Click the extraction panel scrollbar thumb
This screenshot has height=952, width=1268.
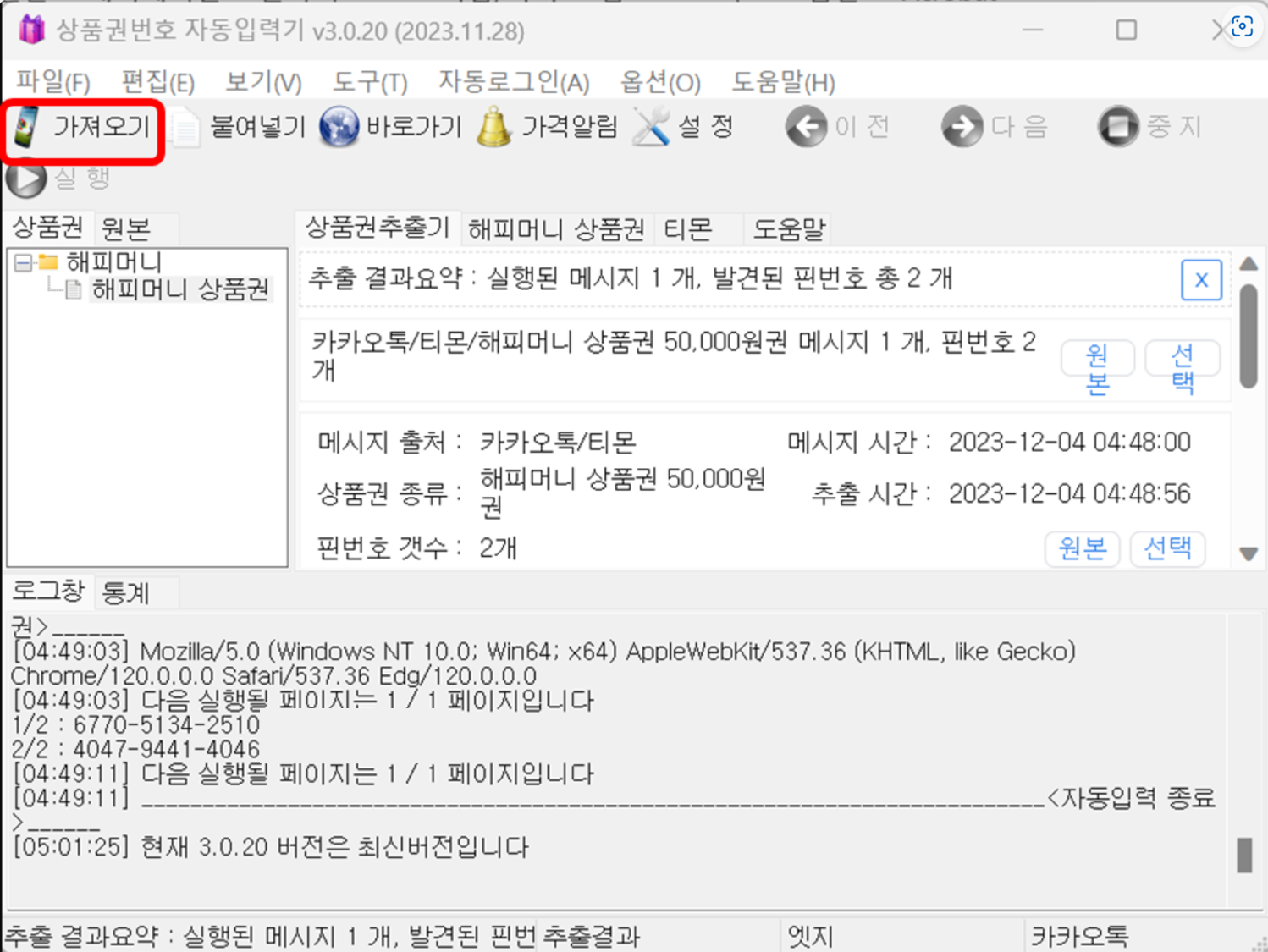pyautogui.click(x=1249, y=337)
